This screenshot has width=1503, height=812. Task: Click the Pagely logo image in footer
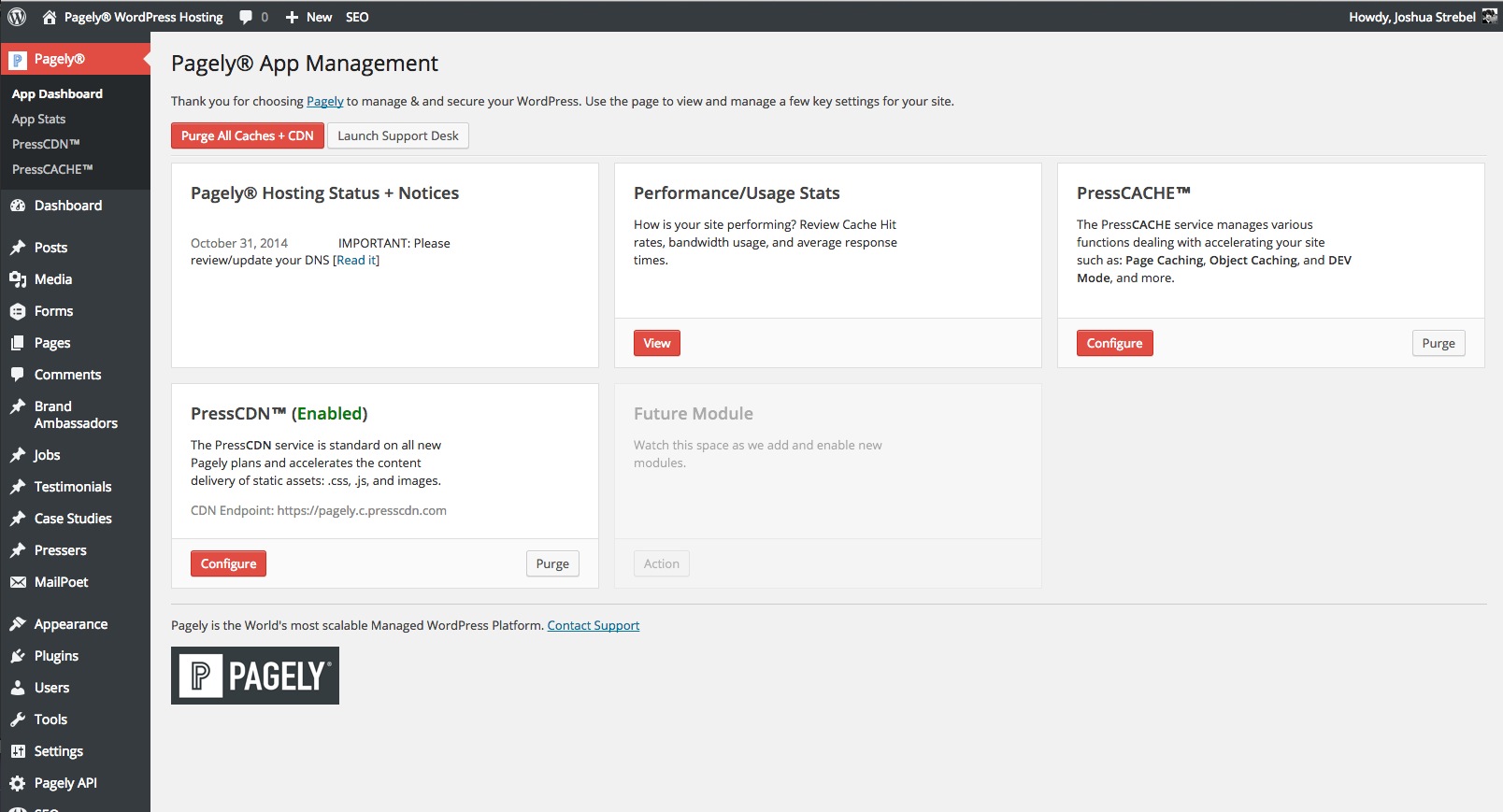click(x=255, y=676)
